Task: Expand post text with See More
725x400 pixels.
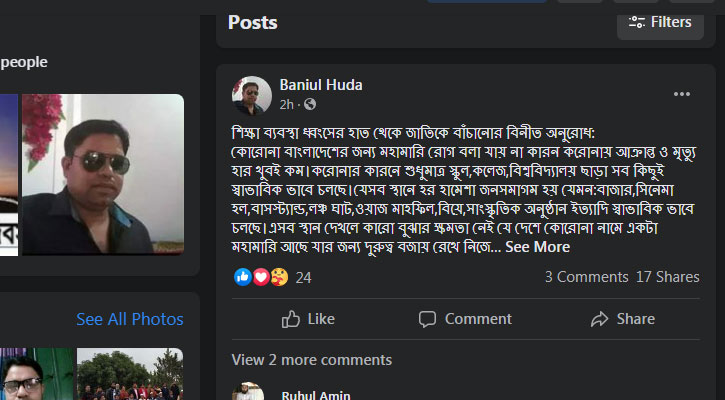Action: click(537, 247)
